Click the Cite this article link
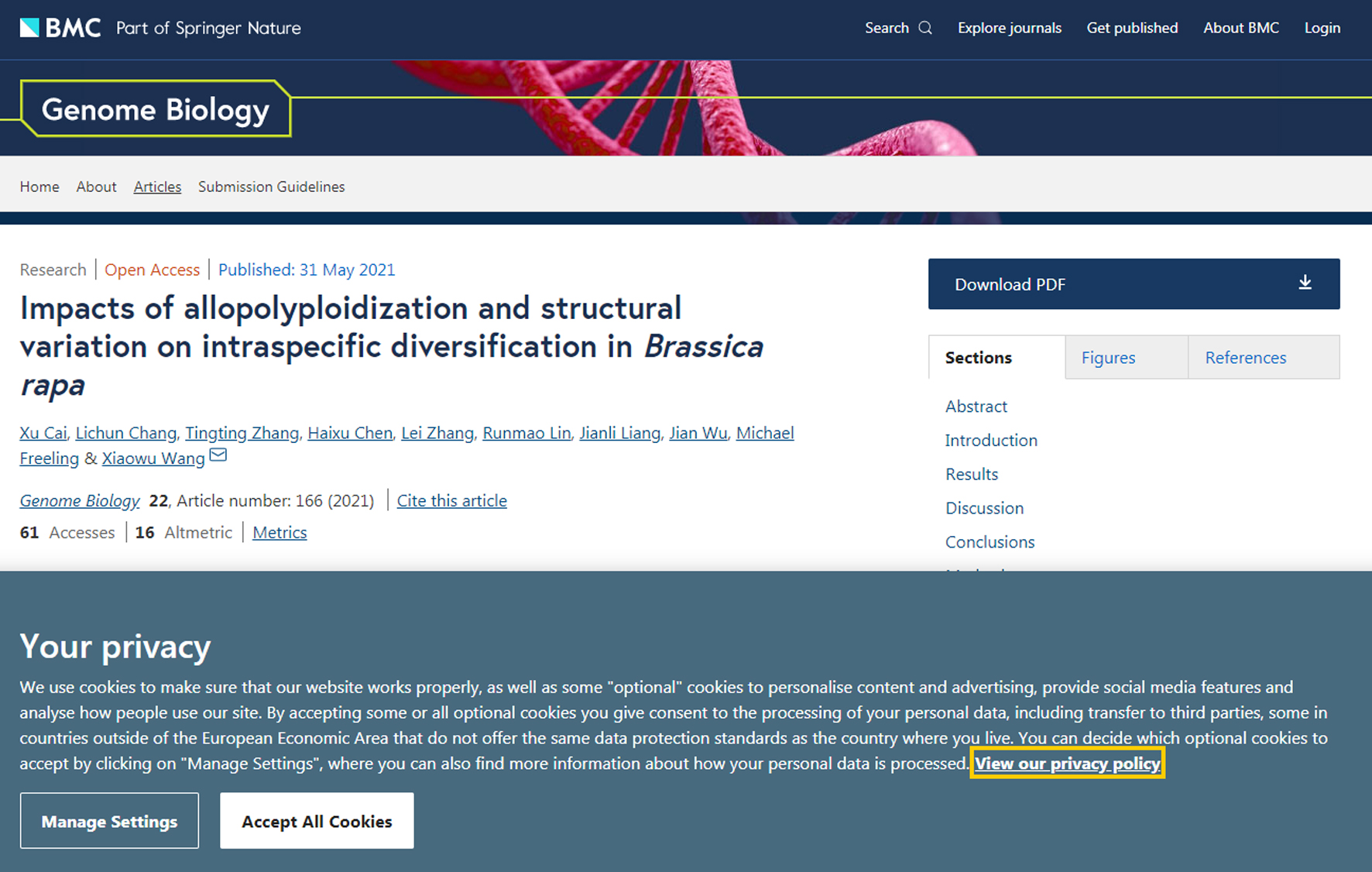1372x872 pixels. coord(451,501)
